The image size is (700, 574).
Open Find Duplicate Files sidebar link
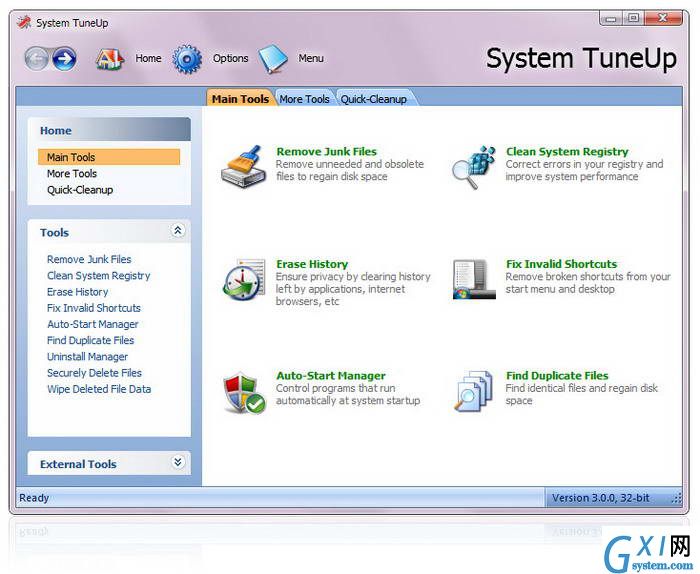click(x=91, y=341)
